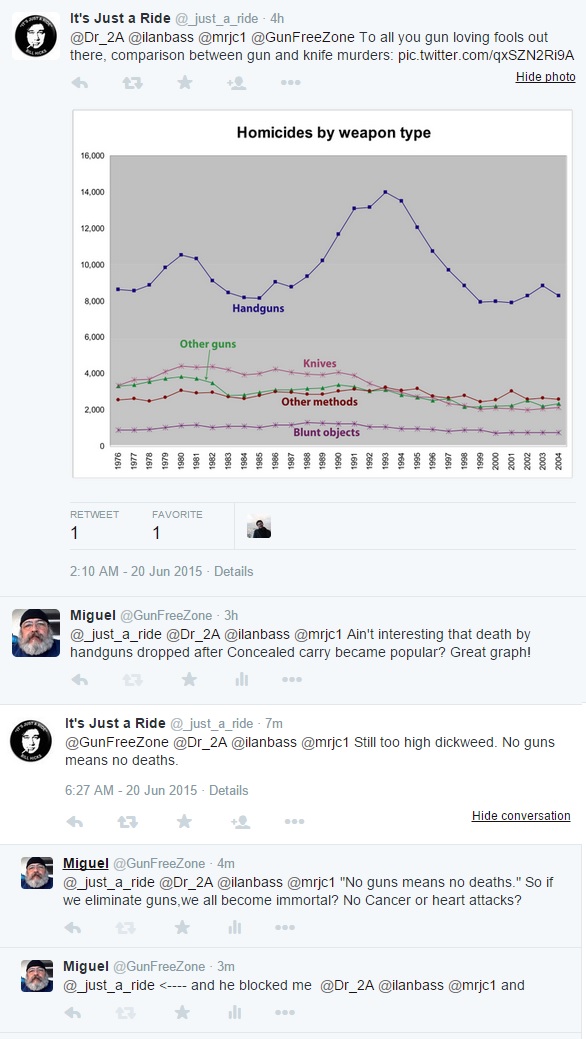Collapse thread with Hide conversation
This screenshot has height=1039, width=586.
(521, 816)
